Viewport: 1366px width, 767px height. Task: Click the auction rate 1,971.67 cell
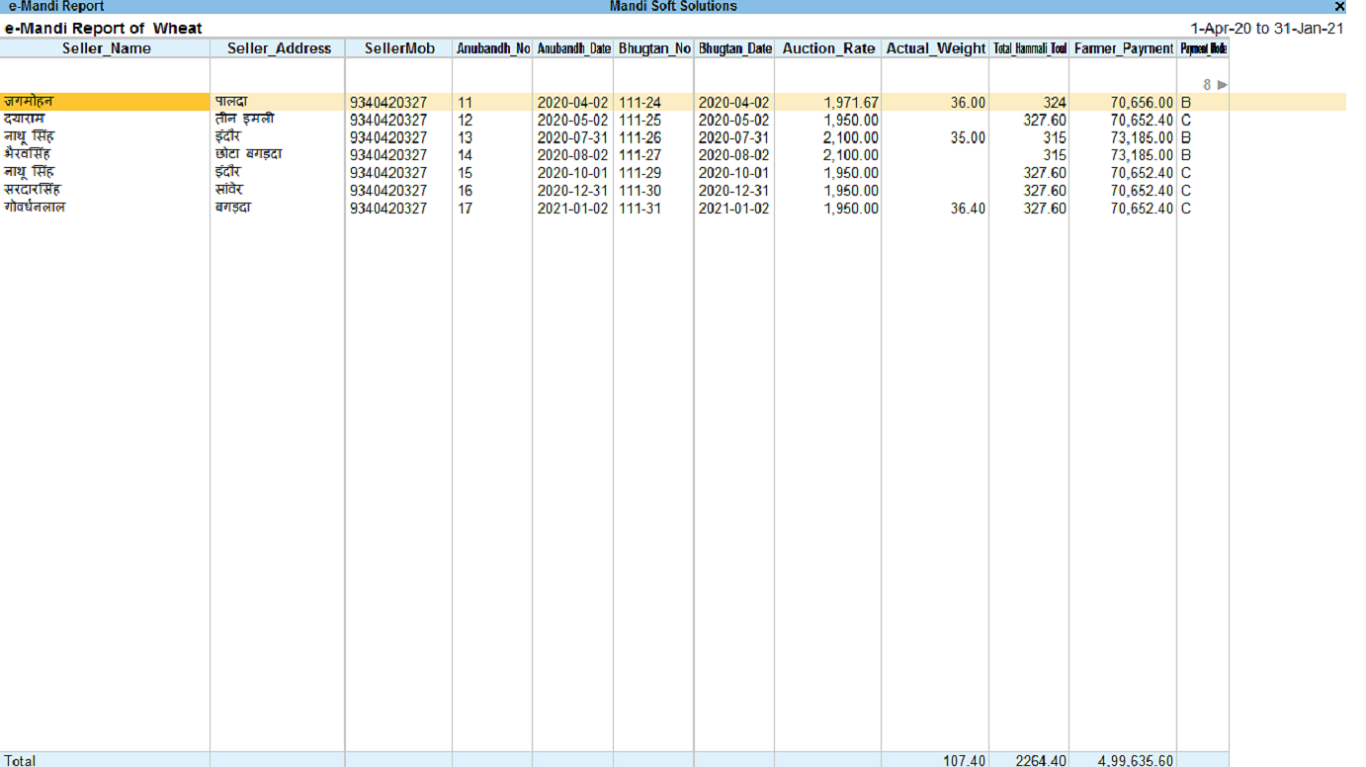coord(851,102)
